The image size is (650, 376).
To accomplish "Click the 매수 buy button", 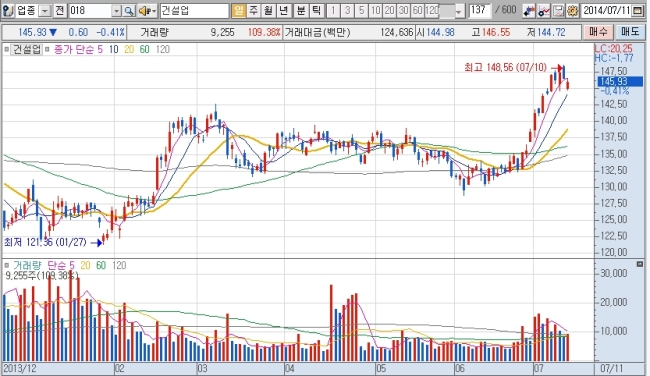I will coord(598,32).
